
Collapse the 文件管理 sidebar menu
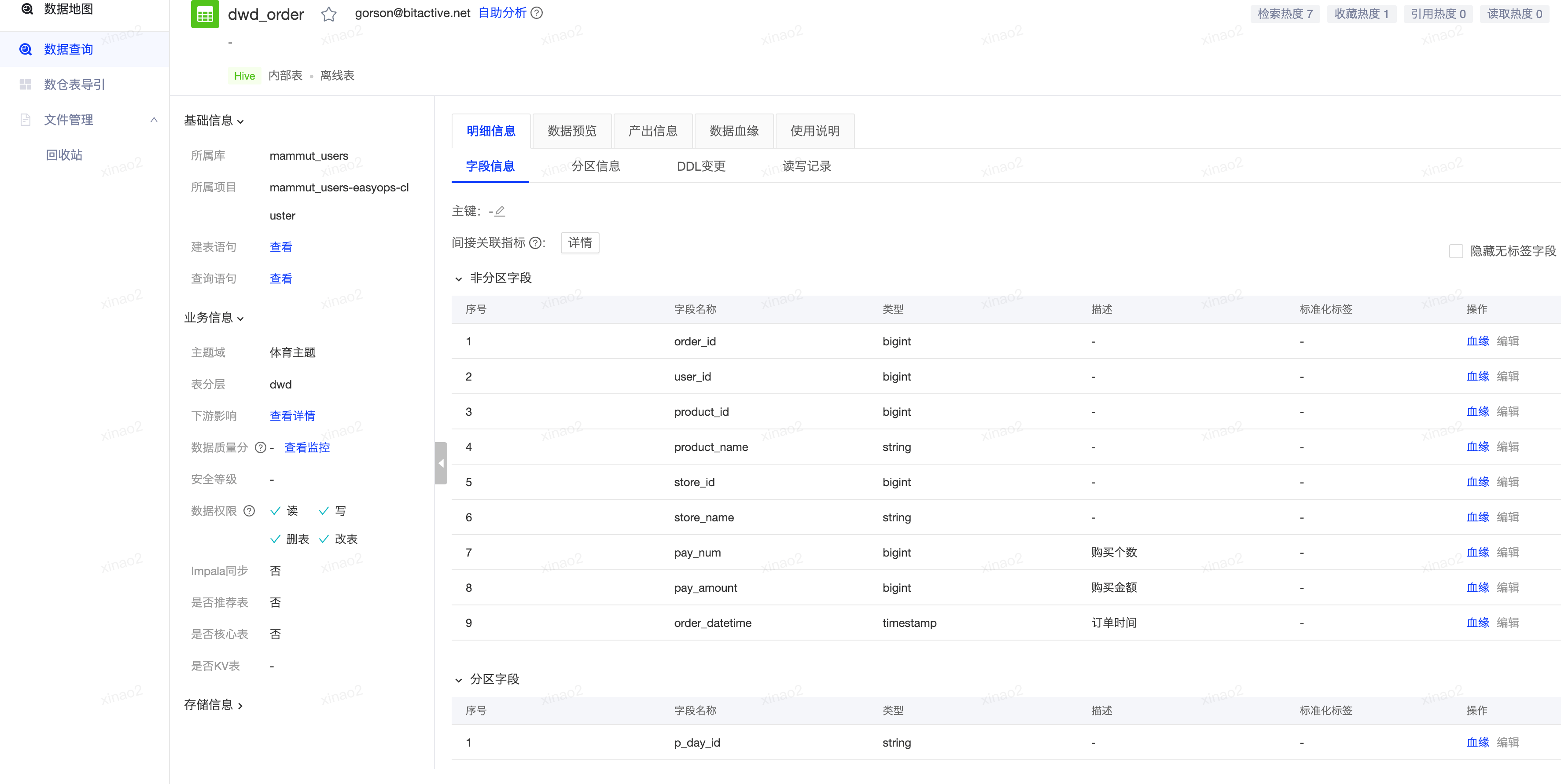[154, 120]
